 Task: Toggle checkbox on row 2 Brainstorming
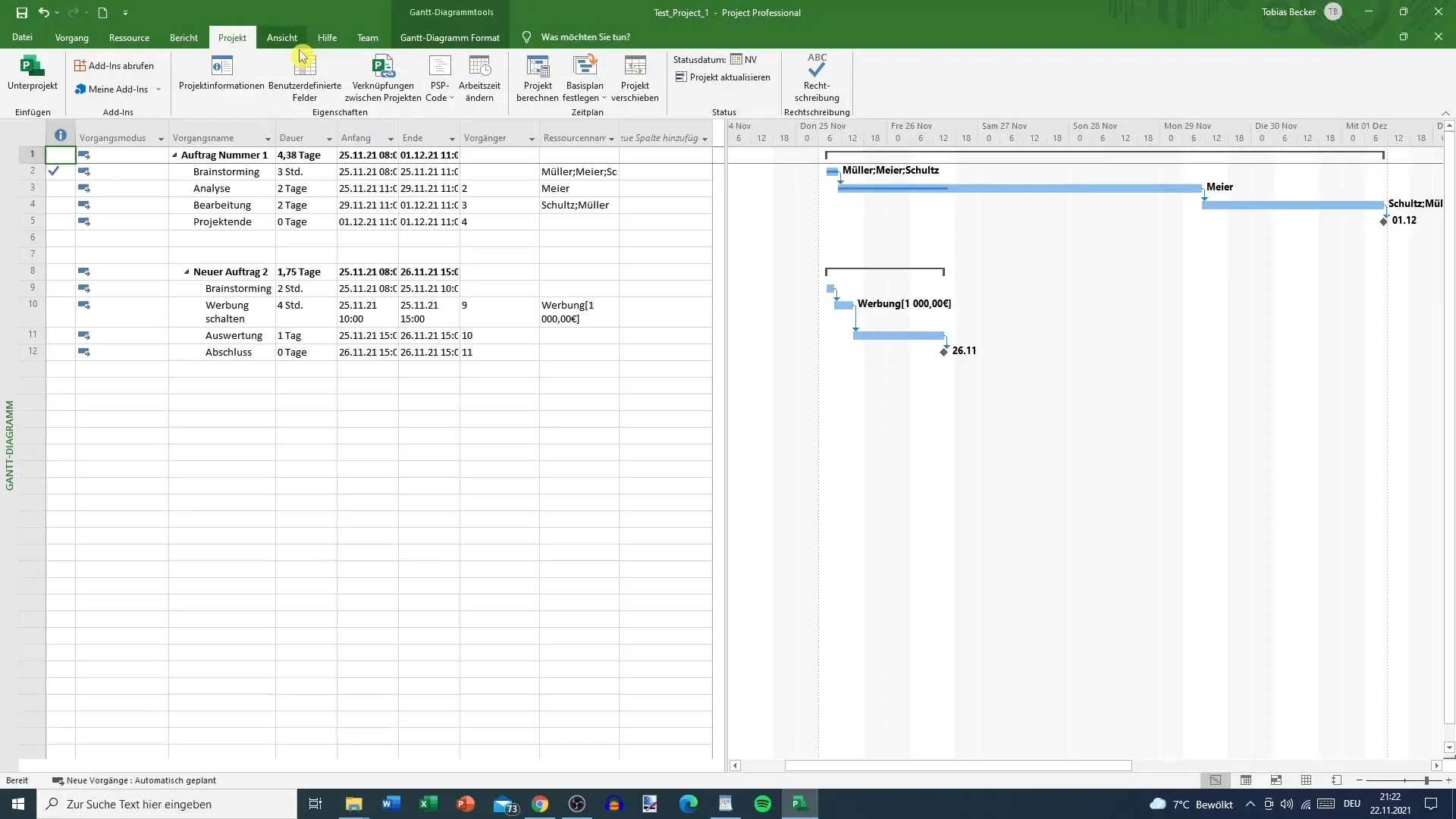52,171
